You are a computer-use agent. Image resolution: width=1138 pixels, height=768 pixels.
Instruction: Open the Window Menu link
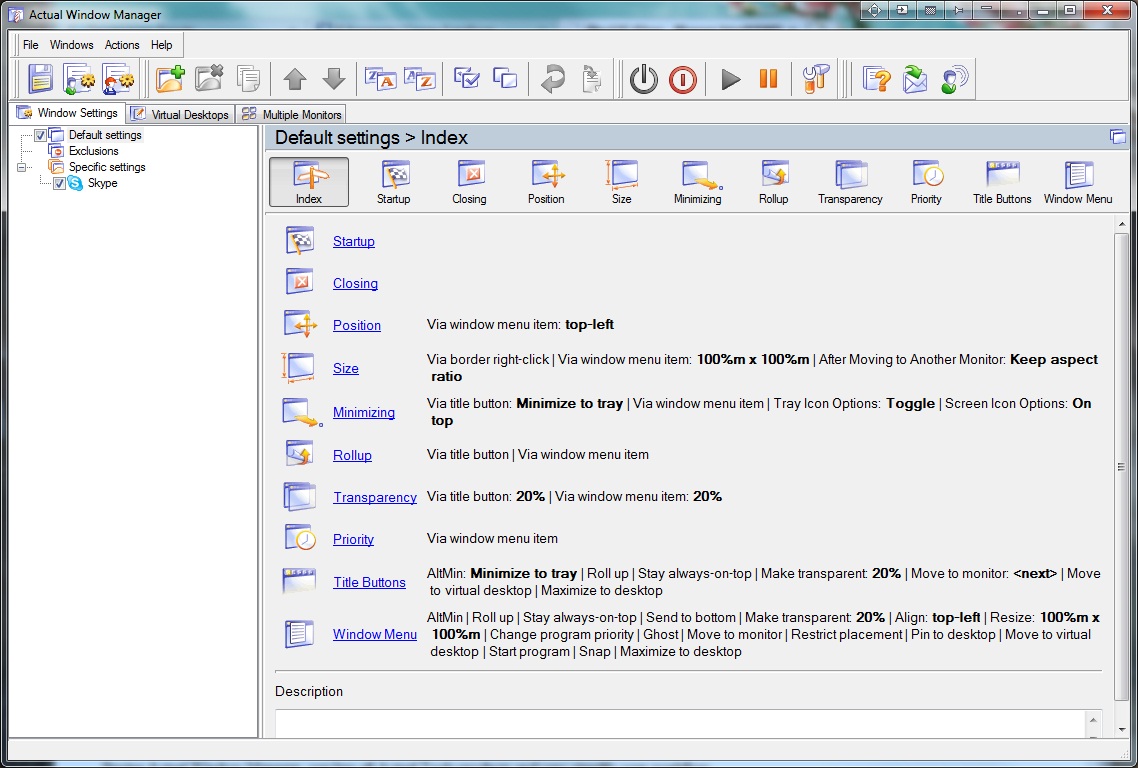point(375,634)
